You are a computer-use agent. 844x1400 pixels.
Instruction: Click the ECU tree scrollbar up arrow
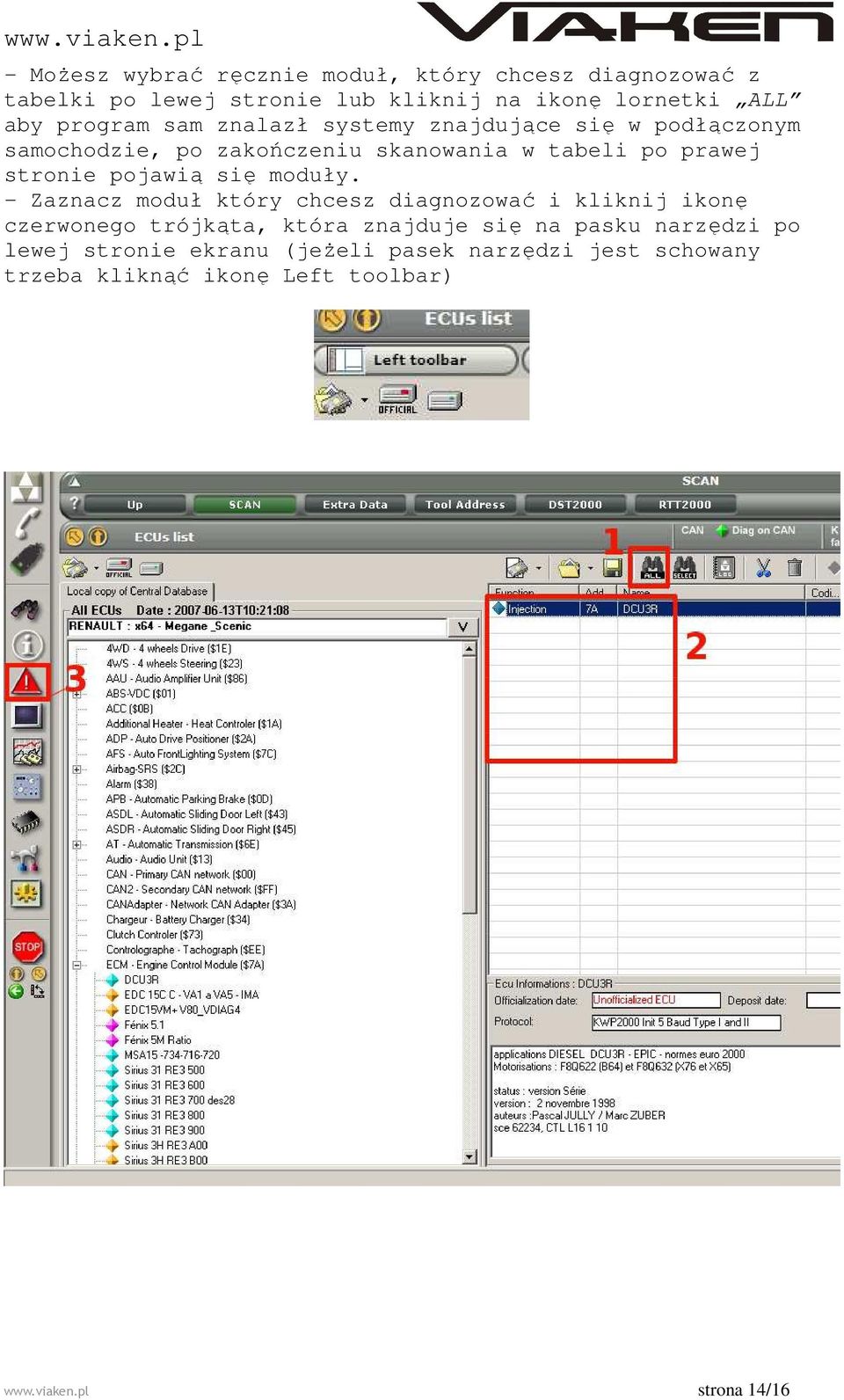[469, 649]
